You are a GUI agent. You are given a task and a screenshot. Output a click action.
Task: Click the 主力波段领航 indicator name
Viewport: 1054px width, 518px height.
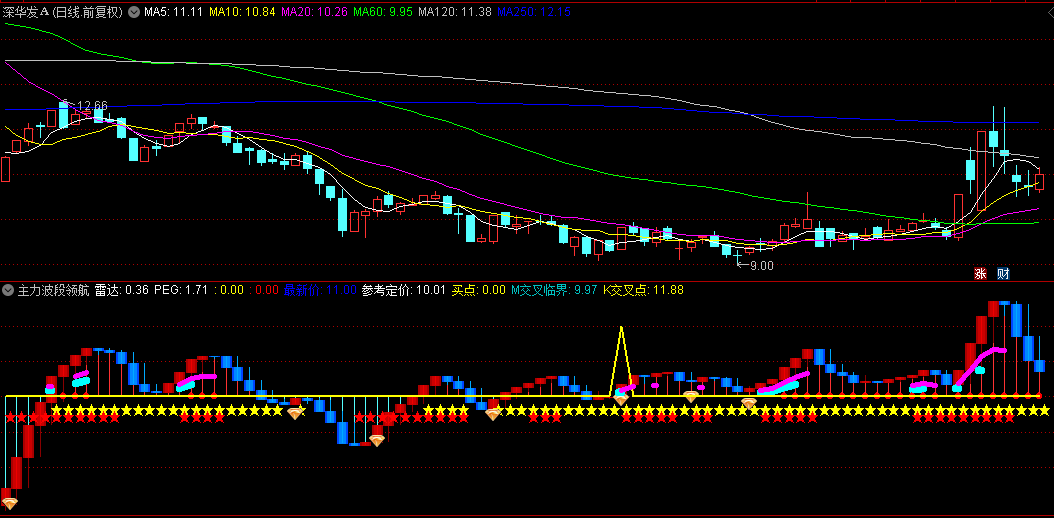click(x=52, y=290)
